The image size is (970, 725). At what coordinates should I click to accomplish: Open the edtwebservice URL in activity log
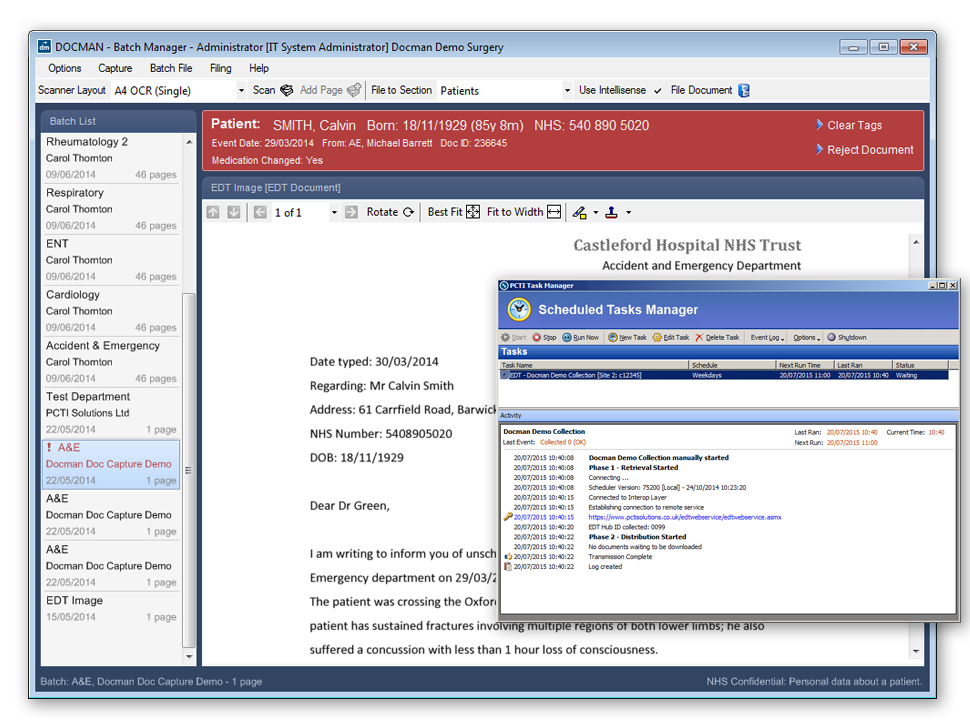685,517
